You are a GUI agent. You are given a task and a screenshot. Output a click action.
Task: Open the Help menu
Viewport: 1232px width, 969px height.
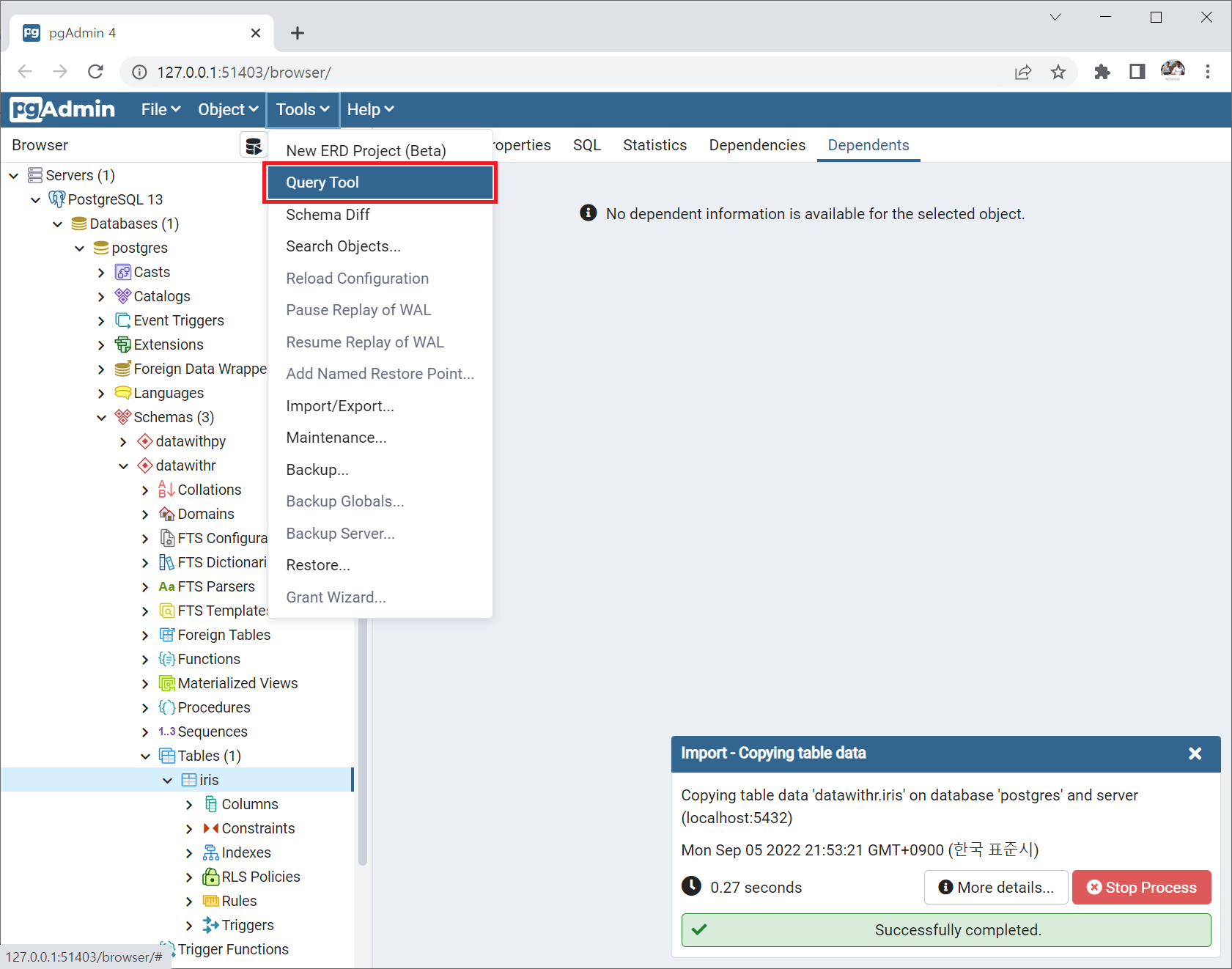click(x=370, y=109)
